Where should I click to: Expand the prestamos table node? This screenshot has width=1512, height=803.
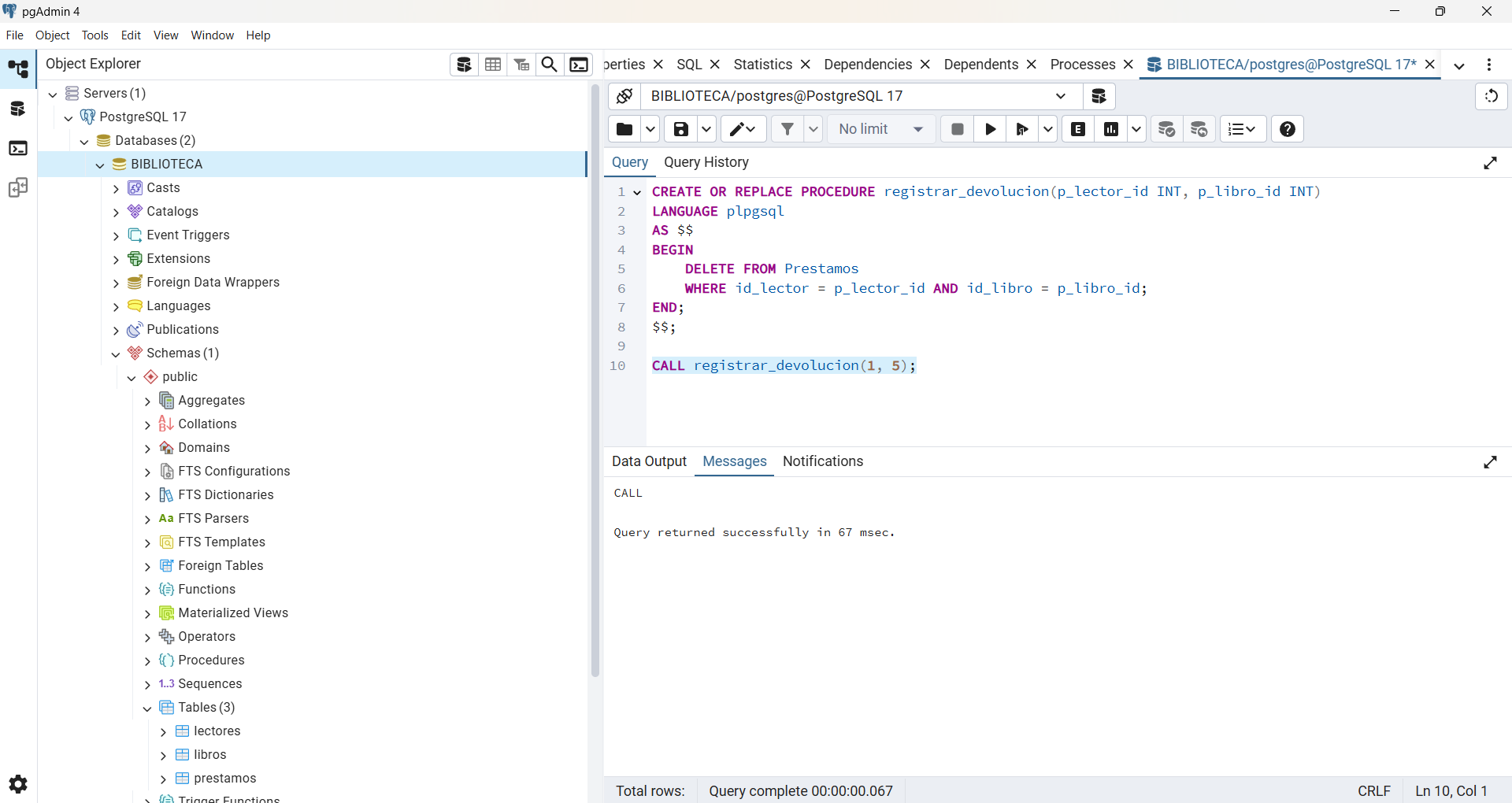coord(163,779)
